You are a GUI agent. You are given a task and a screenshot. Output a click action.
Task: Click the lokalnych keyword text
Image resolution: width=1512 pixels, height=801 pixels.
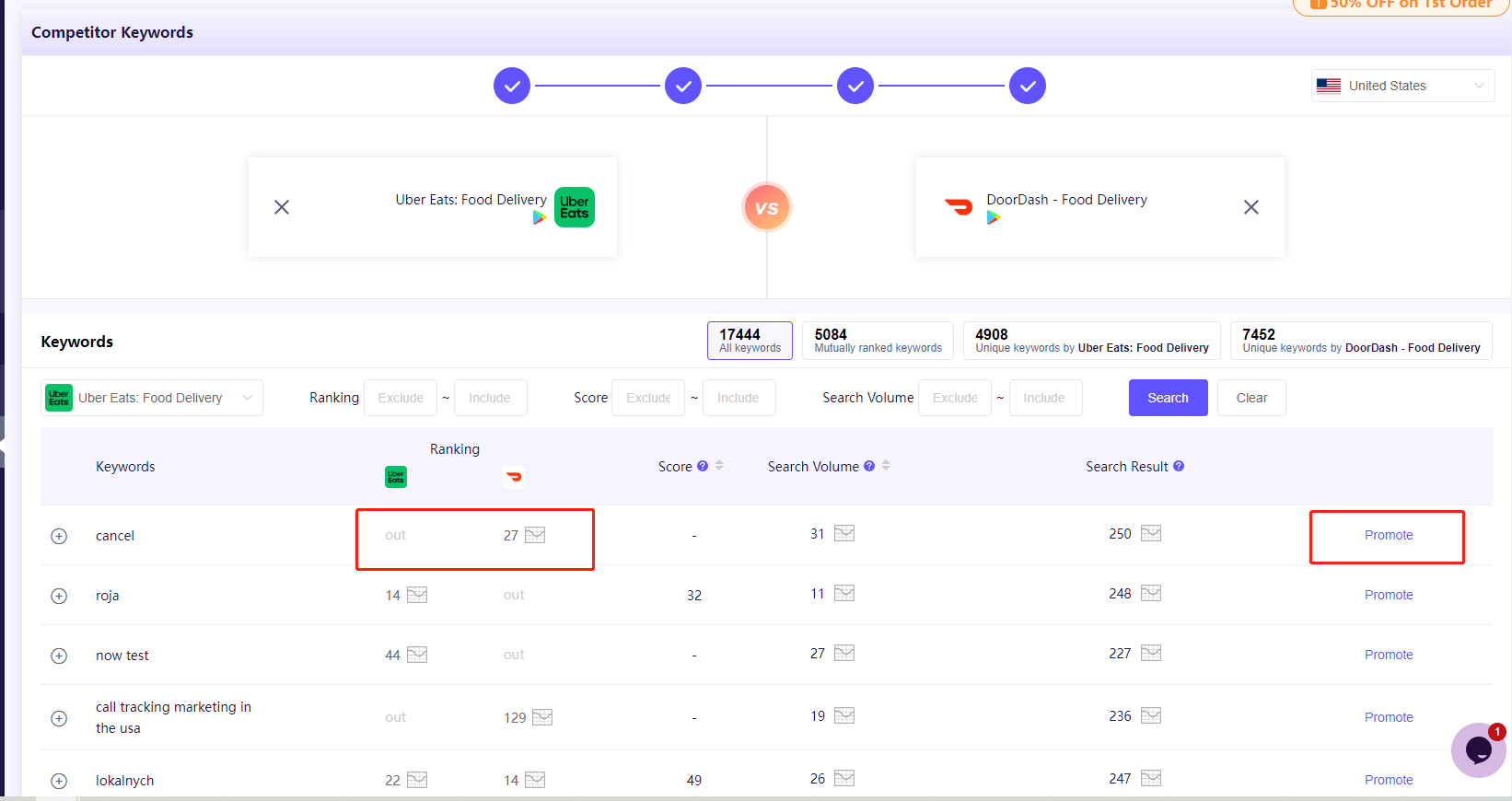pyautogui.click(x=125, y=781)
